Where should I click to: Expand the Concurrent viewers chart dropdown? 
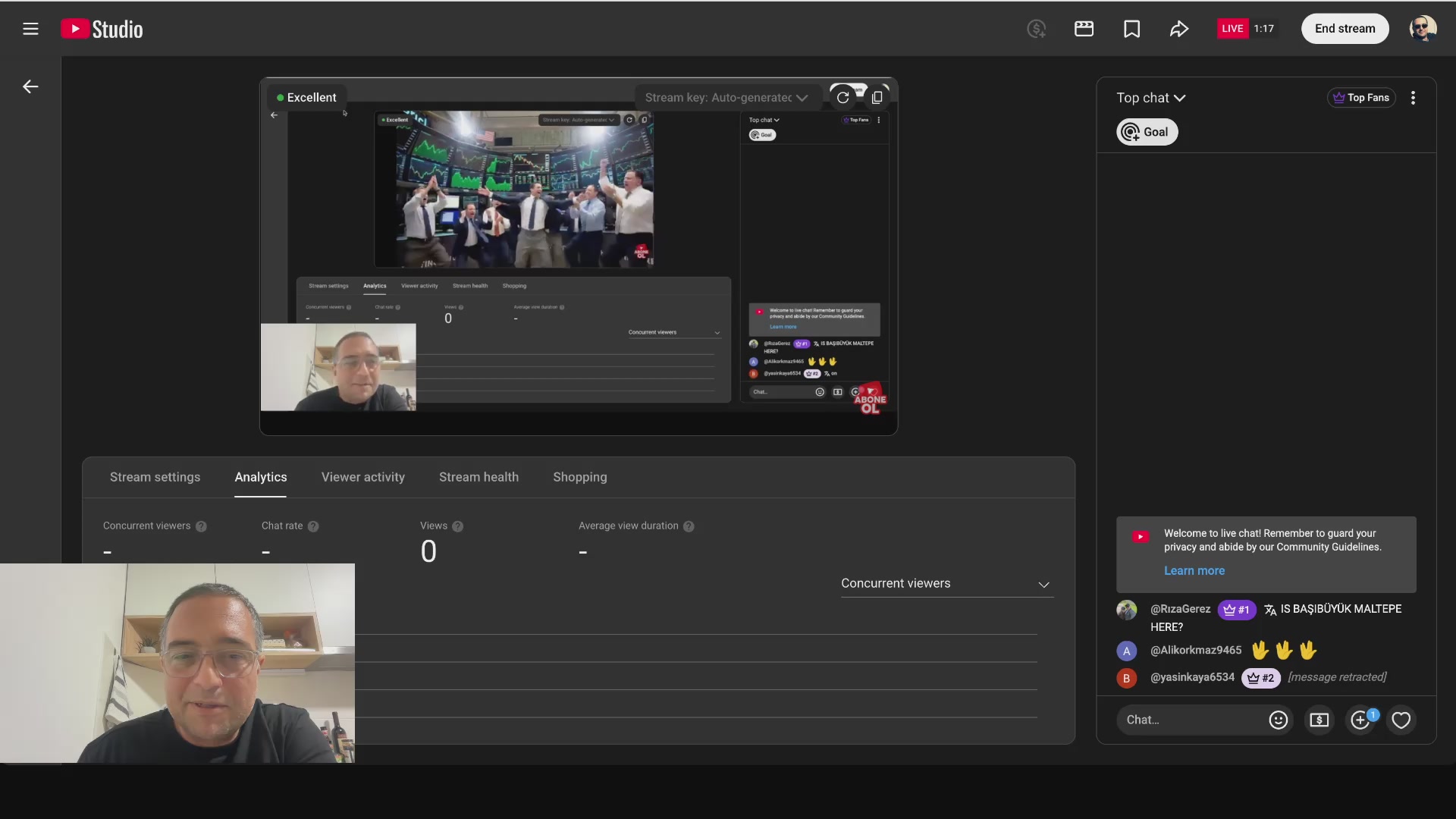click(x=946, y=584)
